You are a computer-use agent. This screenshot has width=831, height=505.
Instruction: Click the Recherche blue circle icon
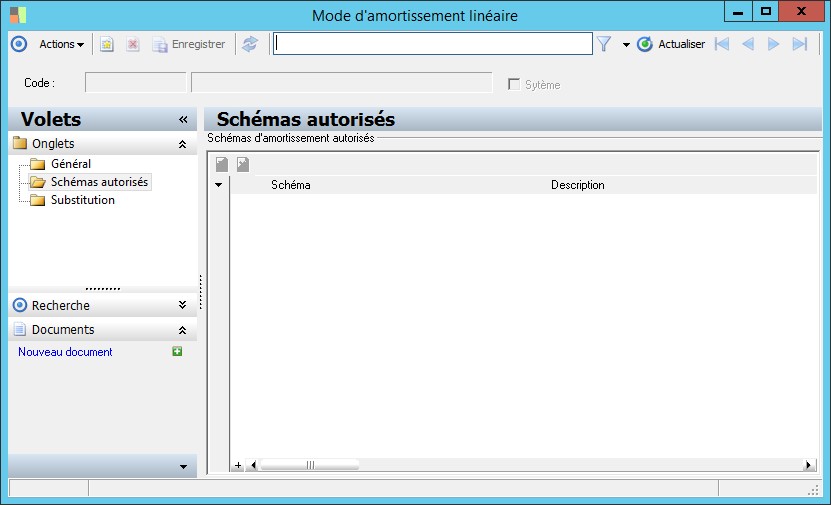coord(20,305)
